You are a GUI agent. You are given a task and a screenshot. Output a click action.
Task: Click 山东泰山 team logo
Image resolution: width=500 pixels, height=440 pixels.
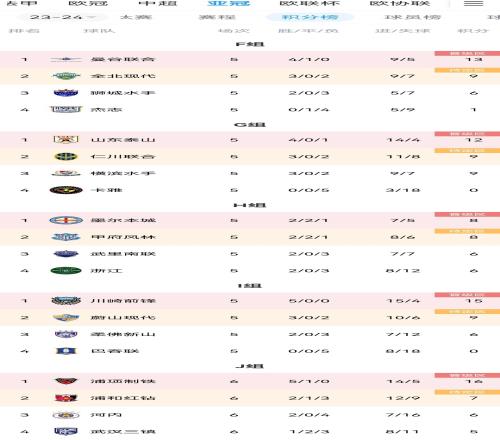coord(66,139)
